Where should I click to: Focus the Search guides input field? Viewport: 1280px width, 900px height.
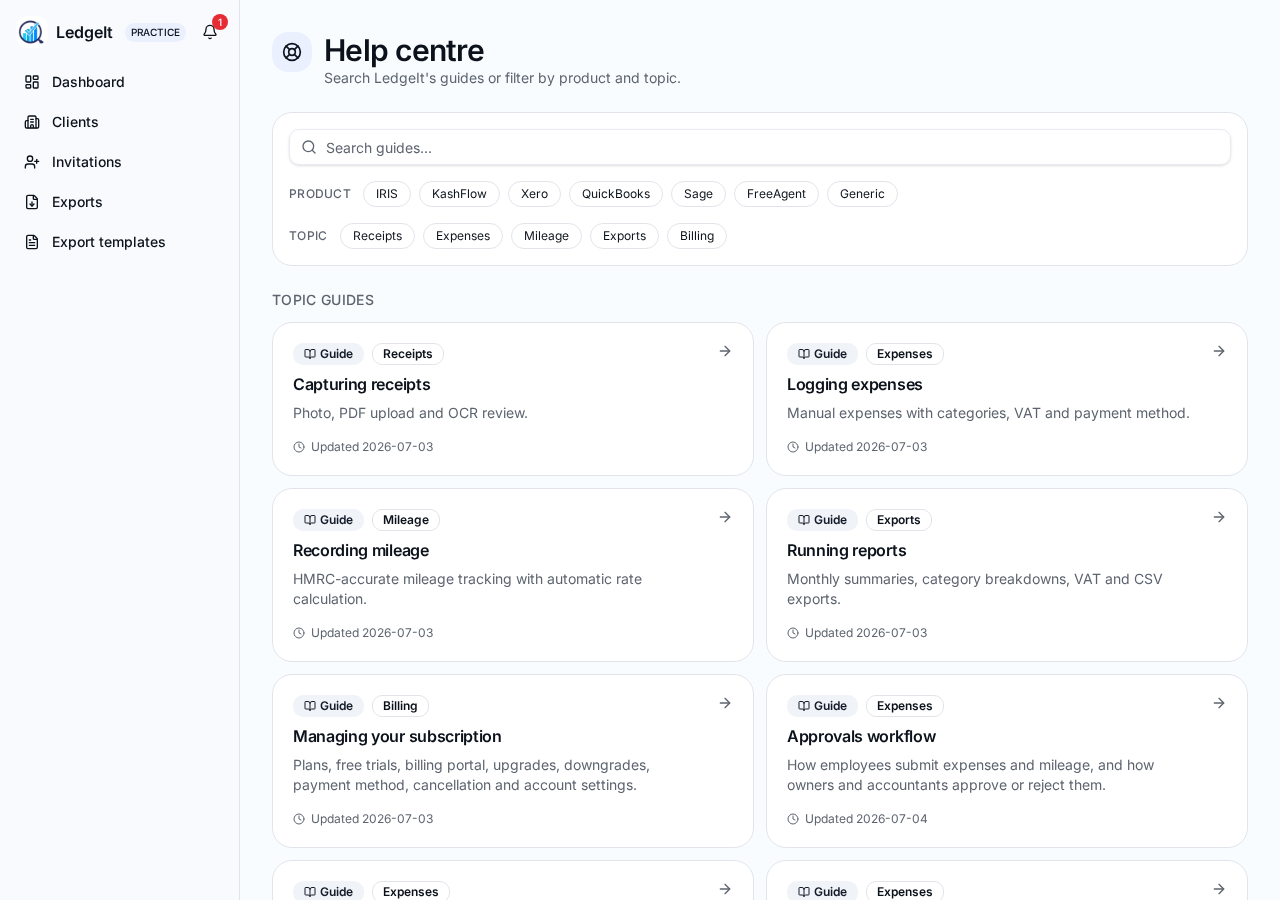[x=760, y=147]
